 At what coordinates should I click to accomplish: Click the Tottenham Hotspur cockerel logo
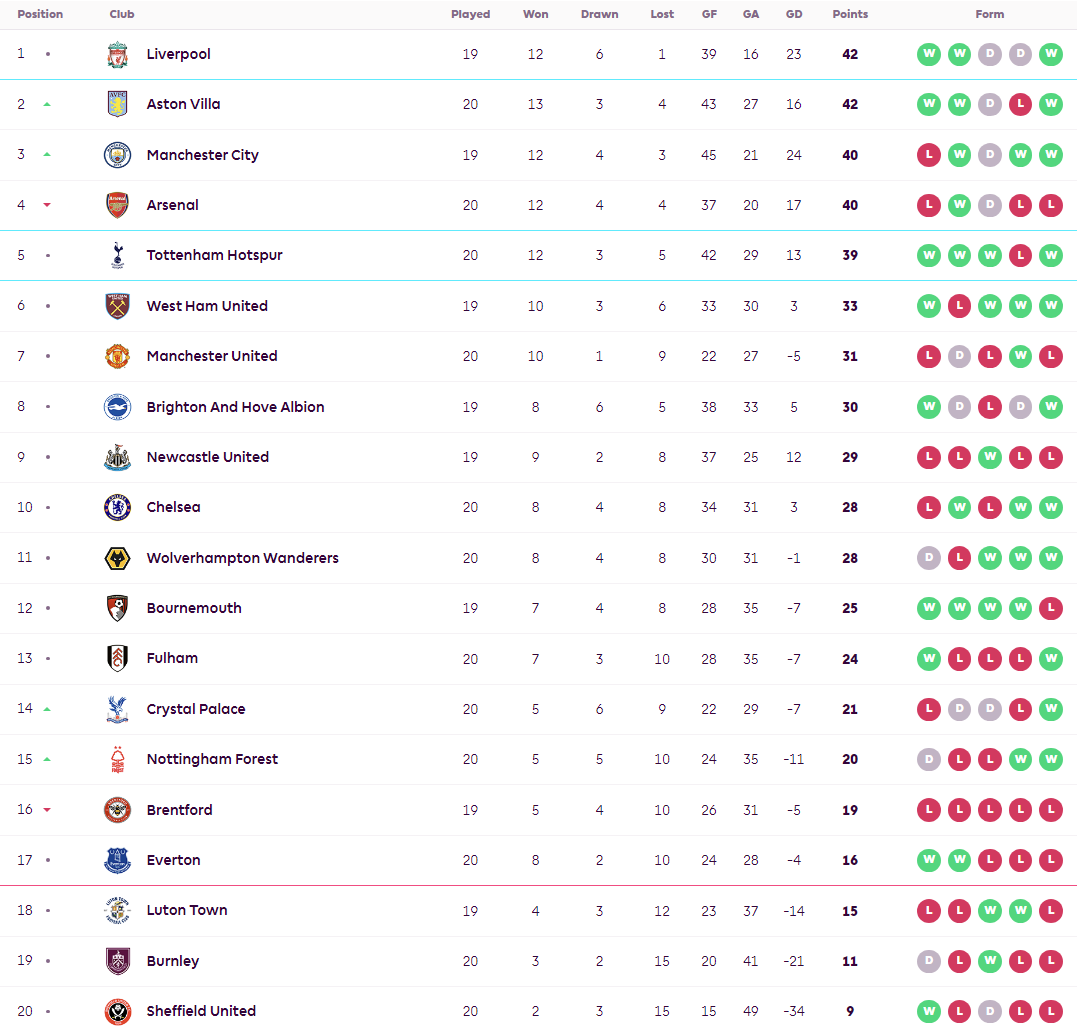[x=117, y=256]
